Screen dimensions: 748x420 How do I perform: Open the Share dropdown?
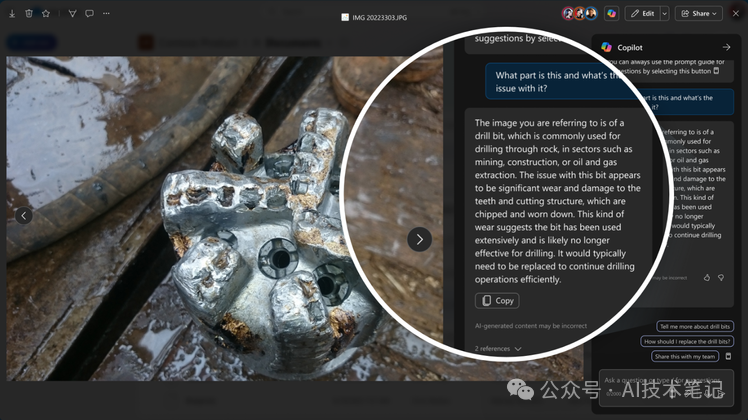pyautogui.click(x=698, y=14)
